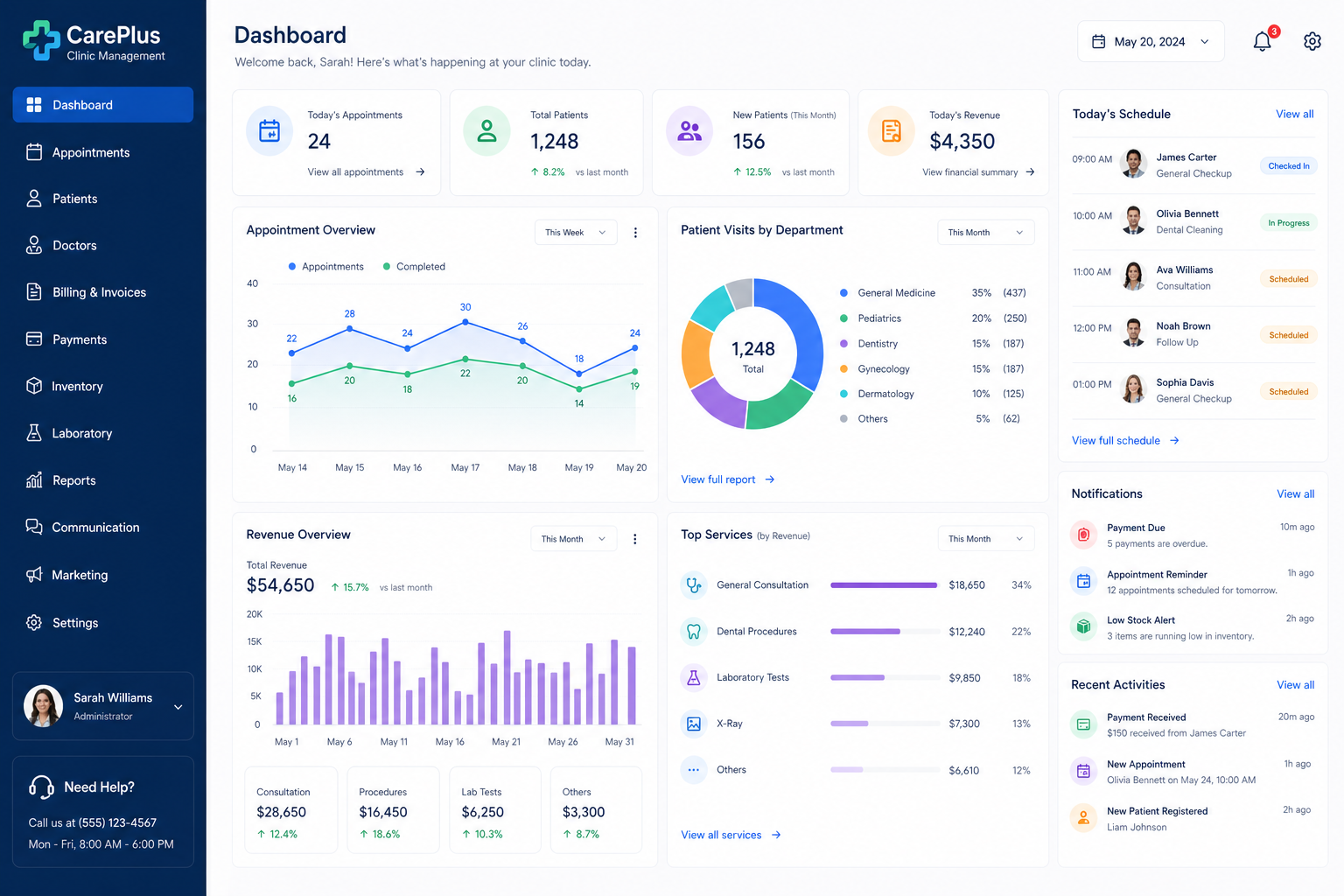This screenshot has height=896, width=1344.
Task: Open Patient Visits This Month dropdown
Action: click(985, 233)
